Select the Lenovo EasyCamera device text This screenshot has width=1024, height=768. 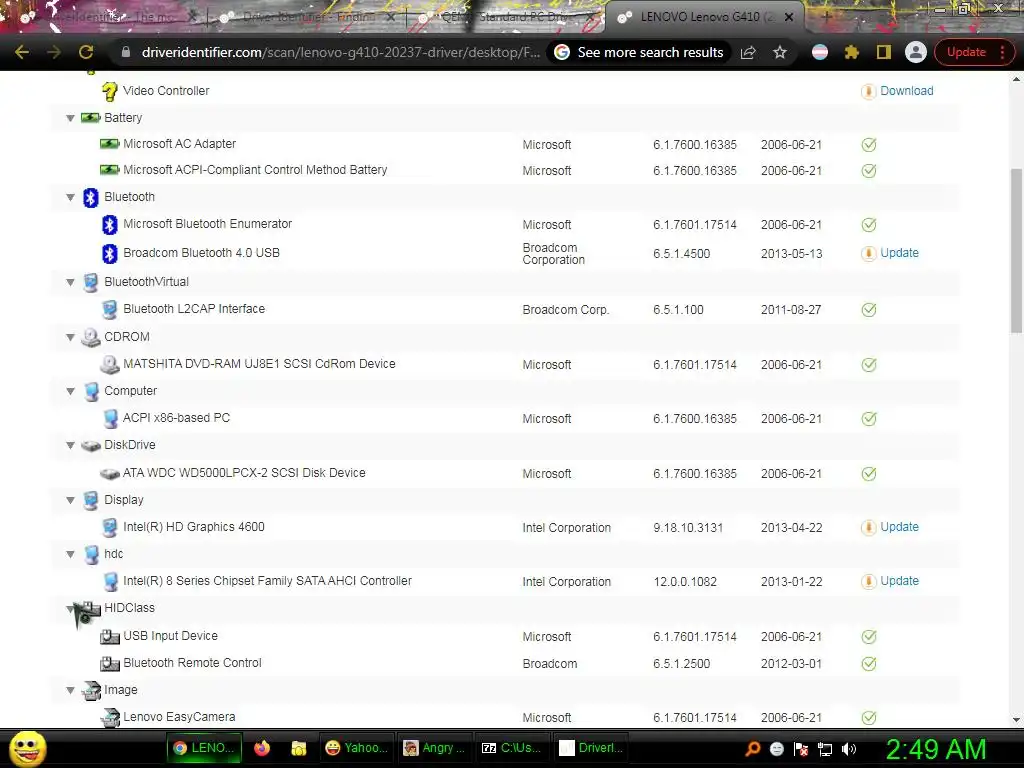click(179, 717)
